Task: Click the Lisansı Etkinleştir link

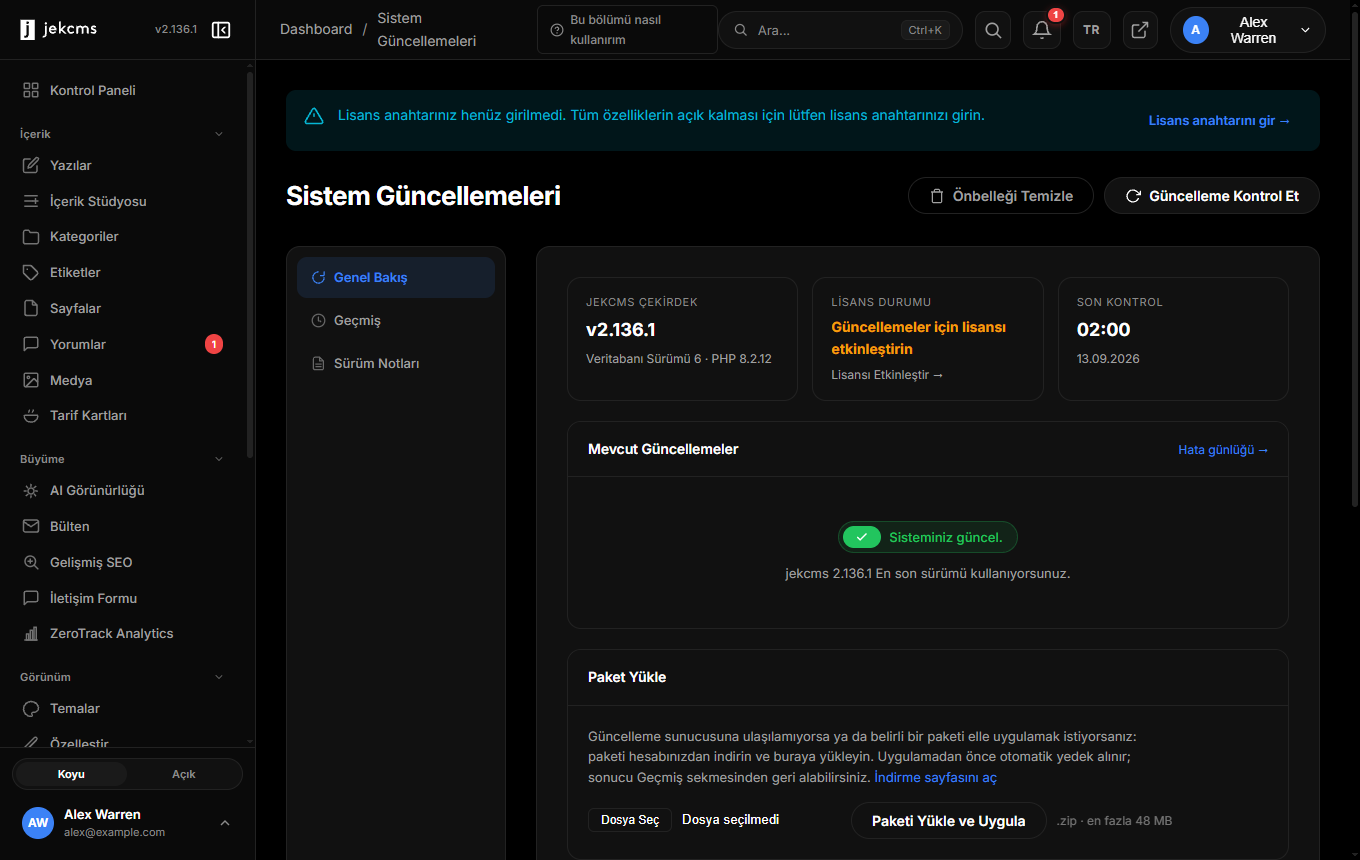Action: pyautogui.click(x=887, y=375)
